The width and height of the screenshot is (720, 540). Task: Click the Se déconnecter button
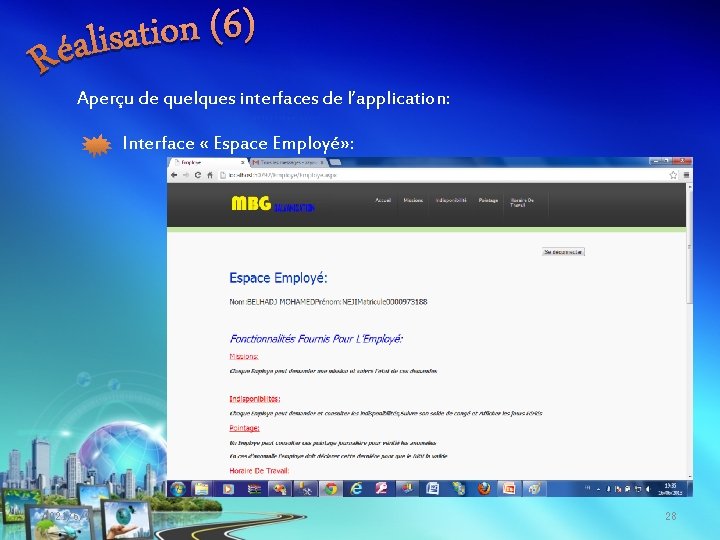(563, 252)
